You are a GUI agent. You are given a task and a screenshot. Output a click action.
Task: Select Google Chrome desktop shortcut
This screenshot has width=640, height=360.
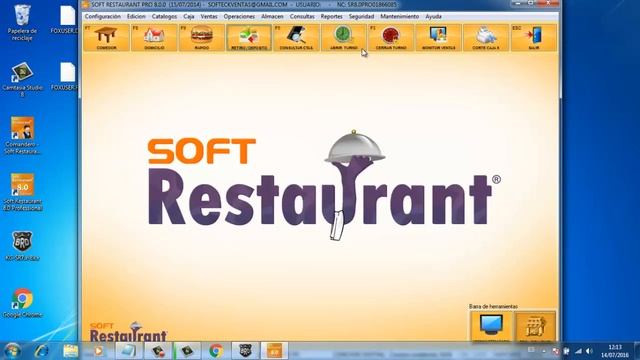point(22,303)
